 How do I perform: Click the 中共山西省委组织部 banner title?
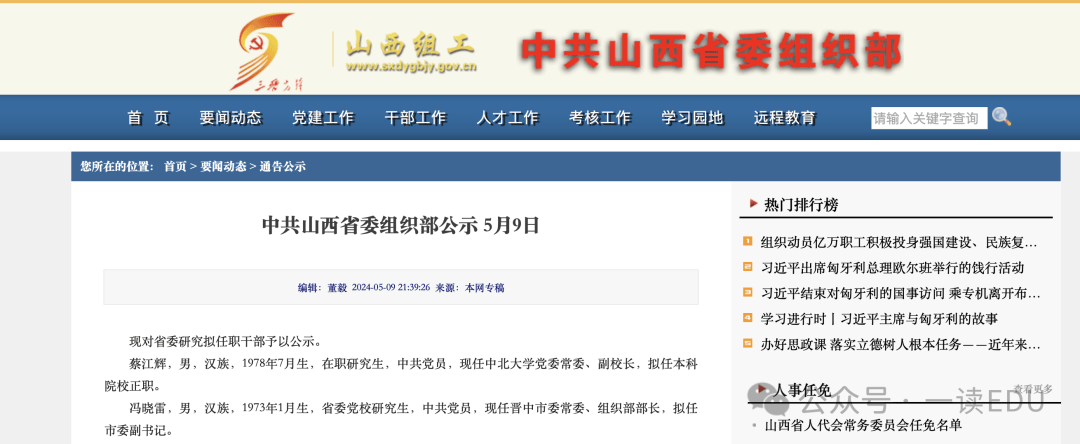pyautogui.click(x=711, y=52)
